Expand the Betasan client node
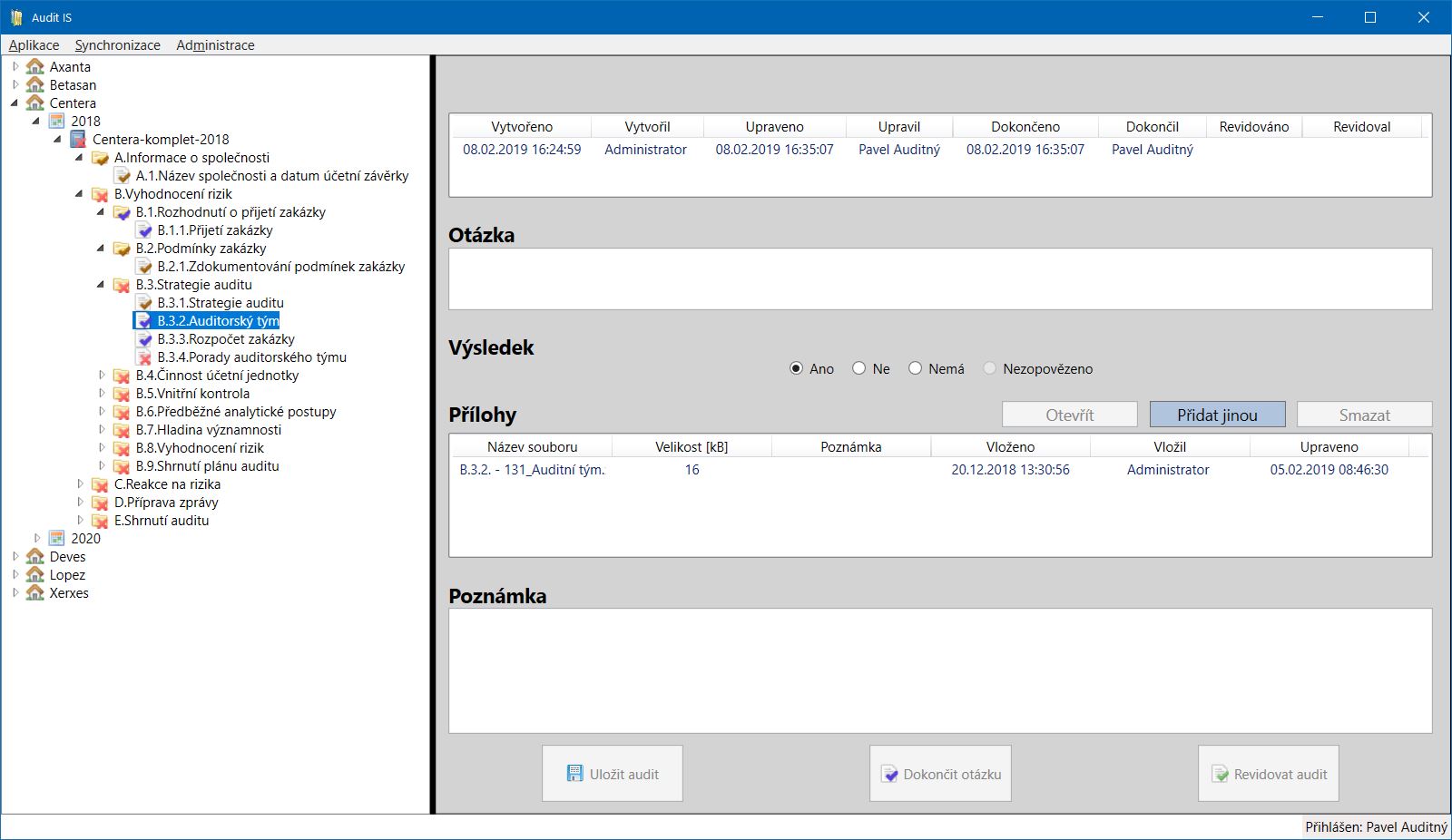1452x840 pixels. pos(15,84)
